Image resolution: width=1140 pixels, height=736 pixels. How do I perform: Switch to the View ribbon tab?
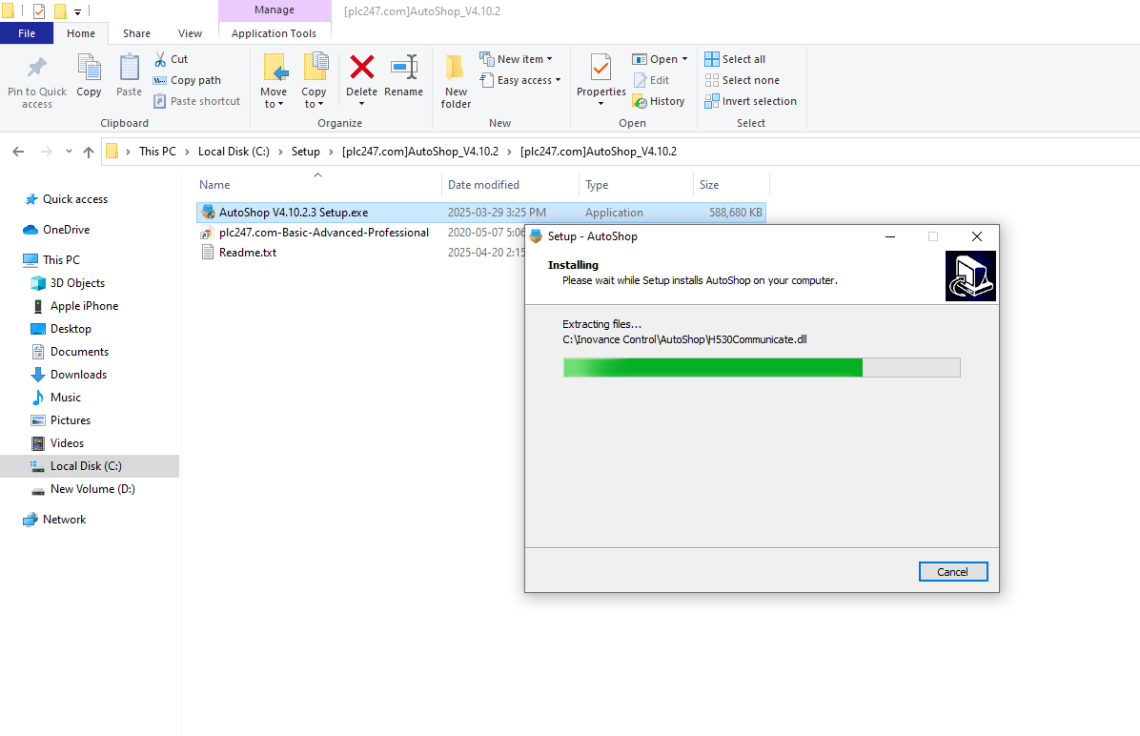click(190, 33)
